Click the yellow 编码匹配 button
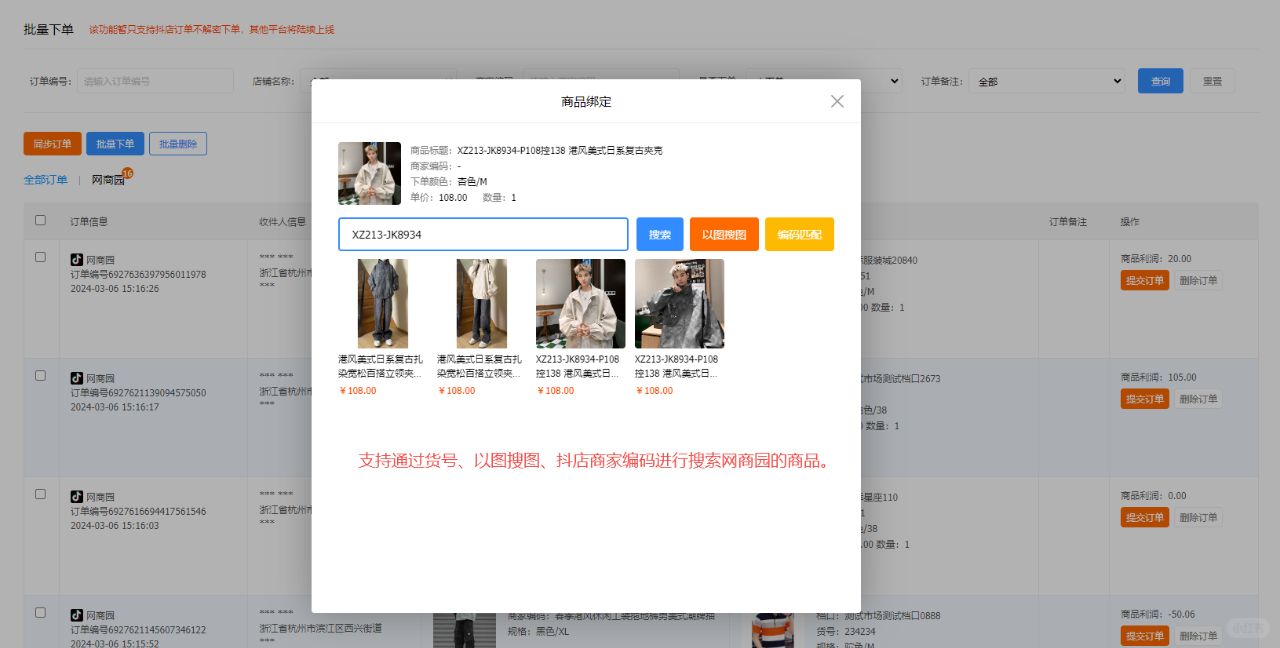Viewport: 1280px width, 648px height. pos(799,234)
